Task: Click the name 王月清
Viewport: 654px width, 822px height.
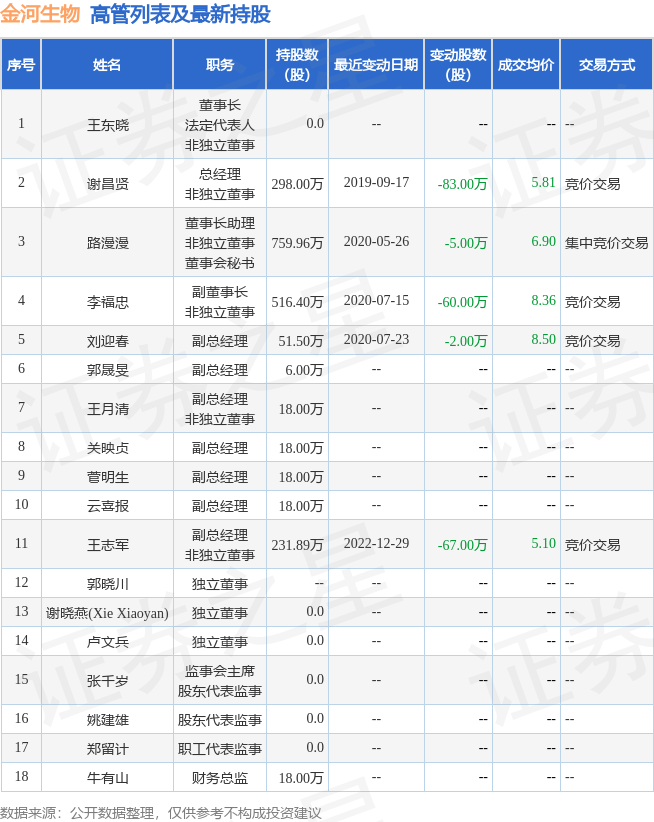Action: 107,408
